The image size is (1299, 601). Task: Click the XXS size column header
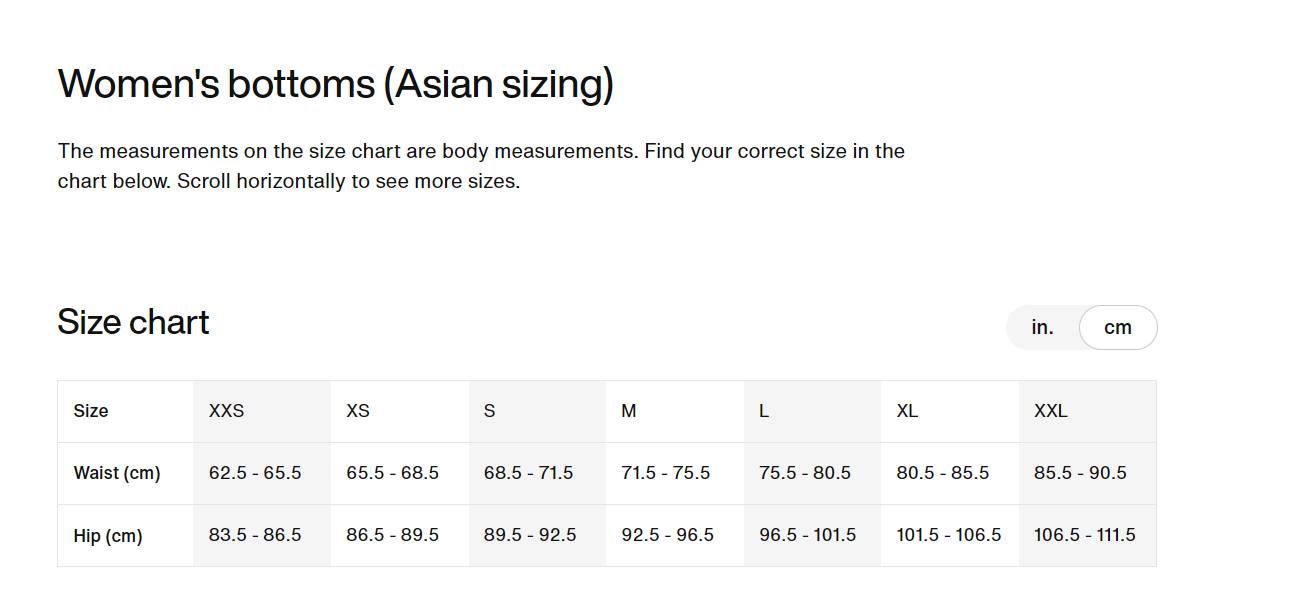coord(227,411)
